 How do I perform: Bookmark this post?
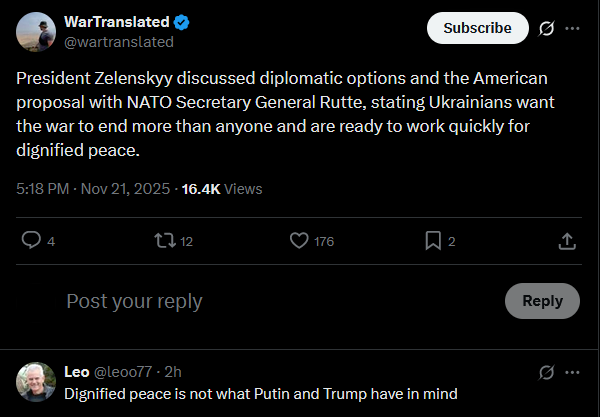433,240
